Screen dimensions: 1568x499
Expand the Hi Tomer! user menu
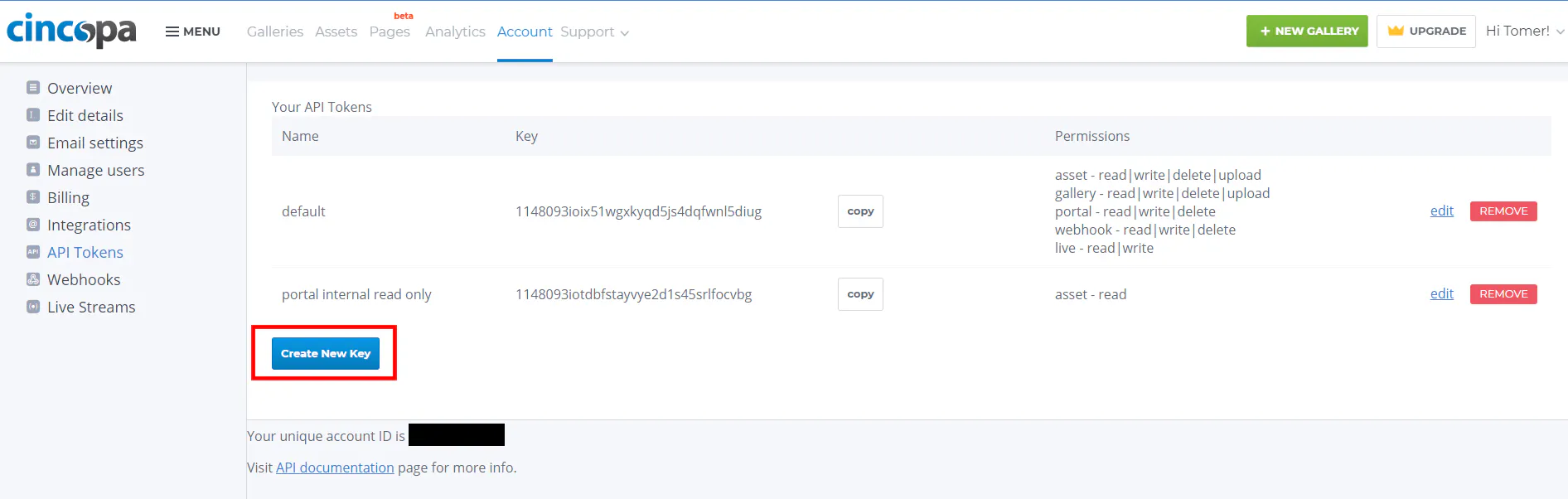pos(1525,31)
